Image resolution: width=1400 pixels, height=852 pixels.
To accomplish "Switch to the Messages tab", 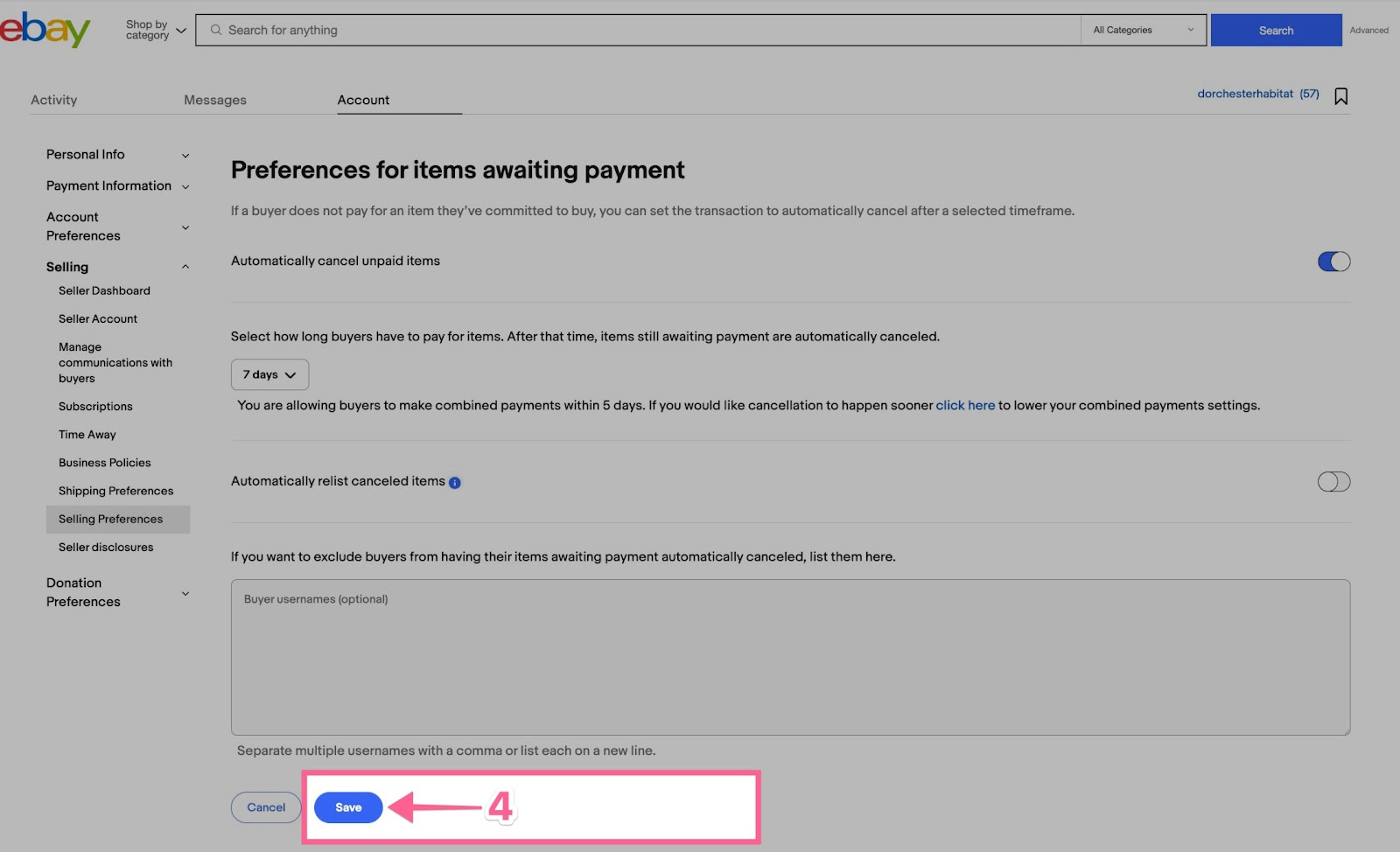I will [215, 100].
